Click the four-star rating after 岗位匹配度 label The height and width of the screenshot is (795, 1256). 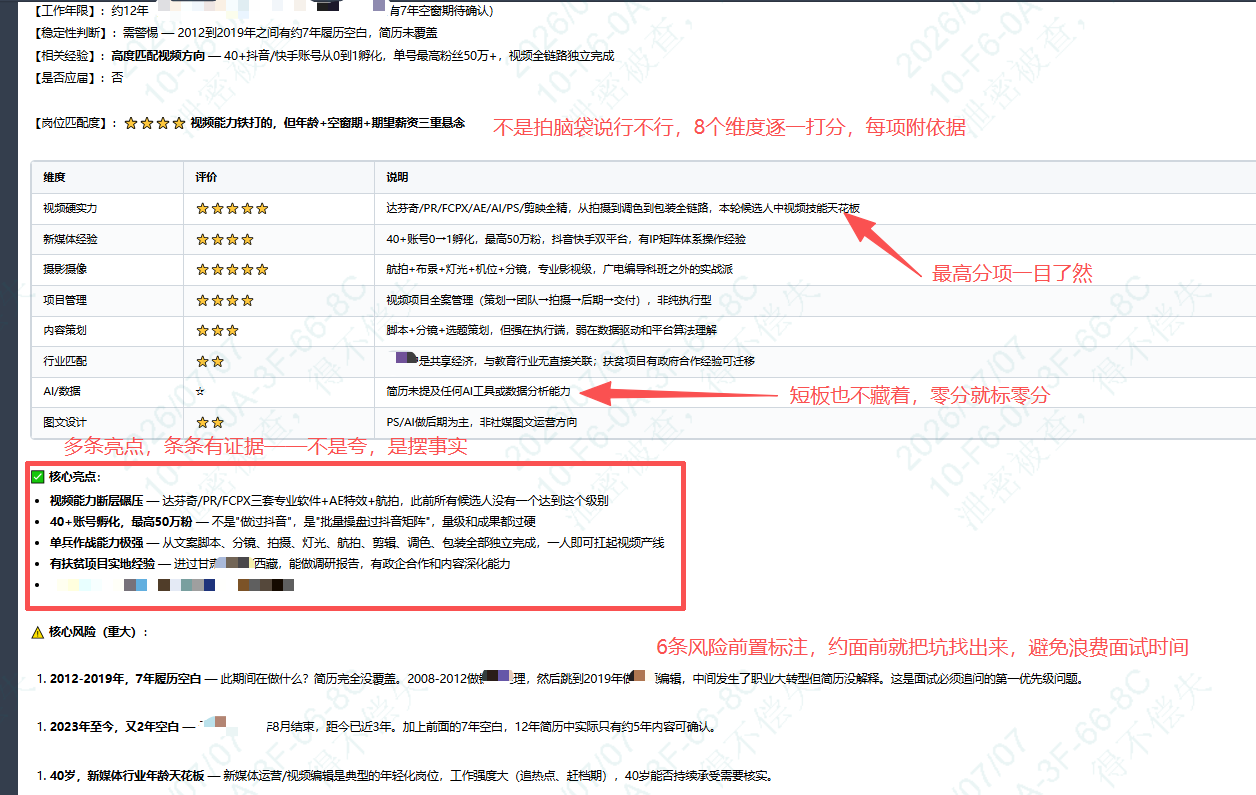tap(154, 123)
